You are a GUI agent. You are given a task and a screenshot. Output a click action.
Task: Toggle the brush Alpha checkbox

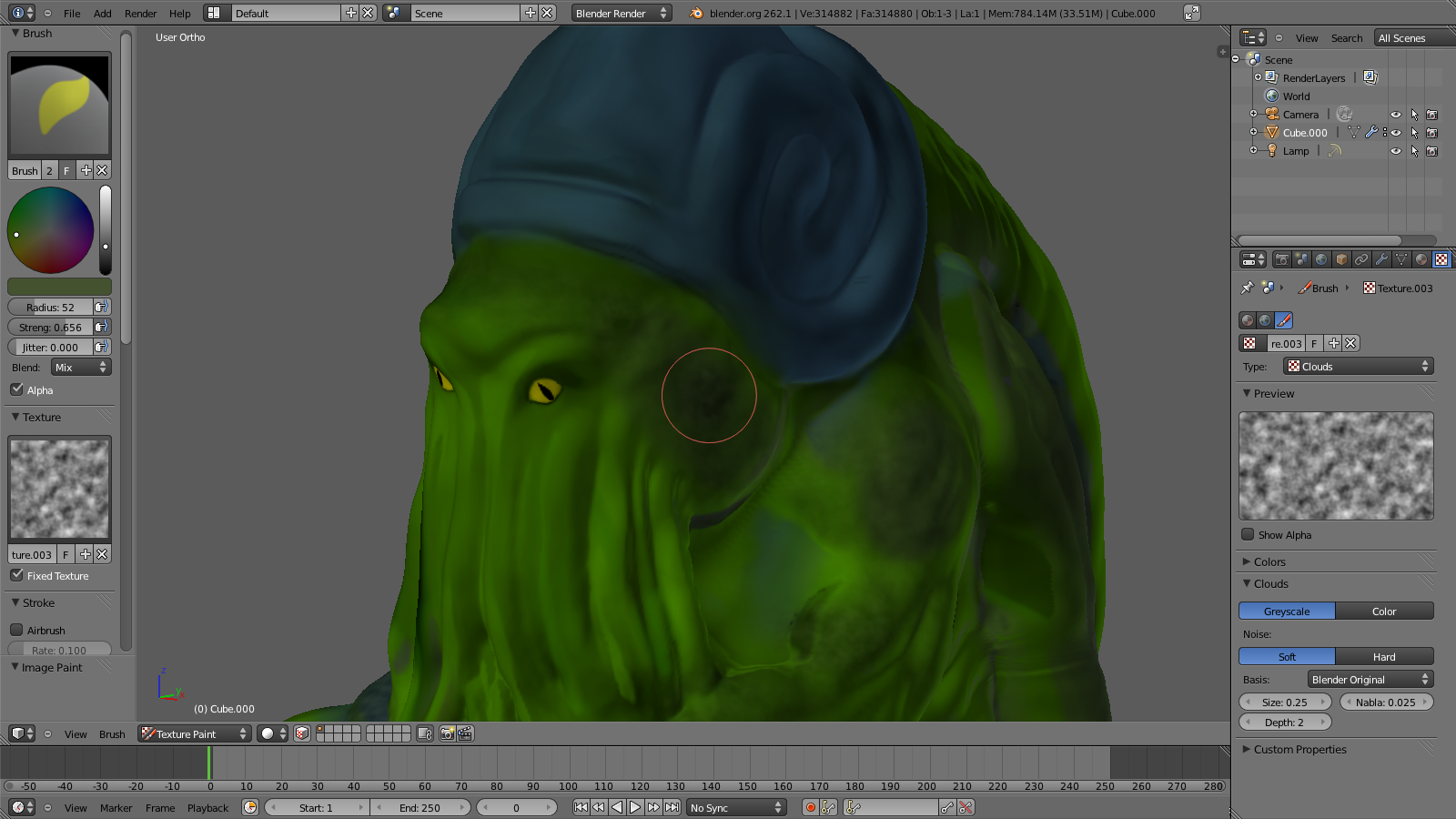pyautogui.click(x=16, y=389)
